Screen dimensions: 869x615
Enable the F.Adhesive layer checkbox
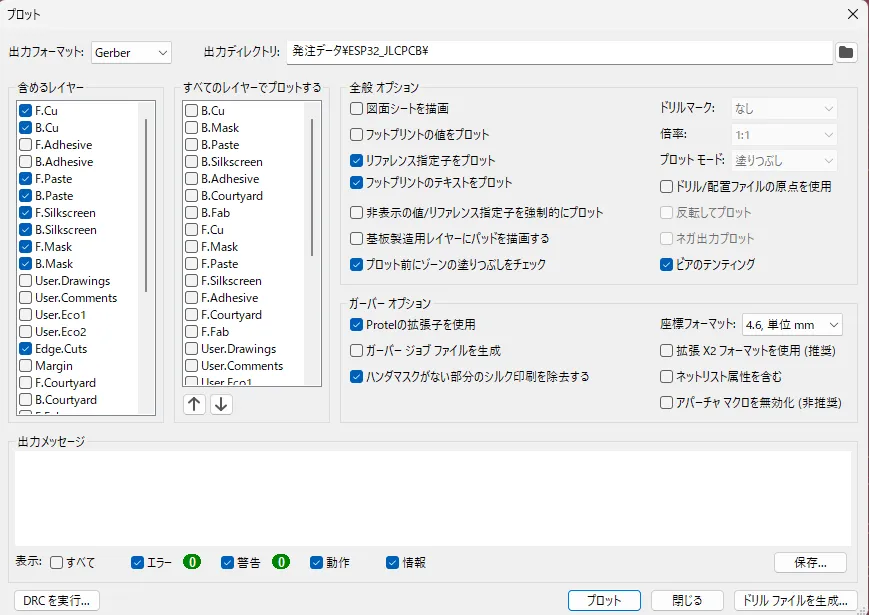tap(26, 145)
